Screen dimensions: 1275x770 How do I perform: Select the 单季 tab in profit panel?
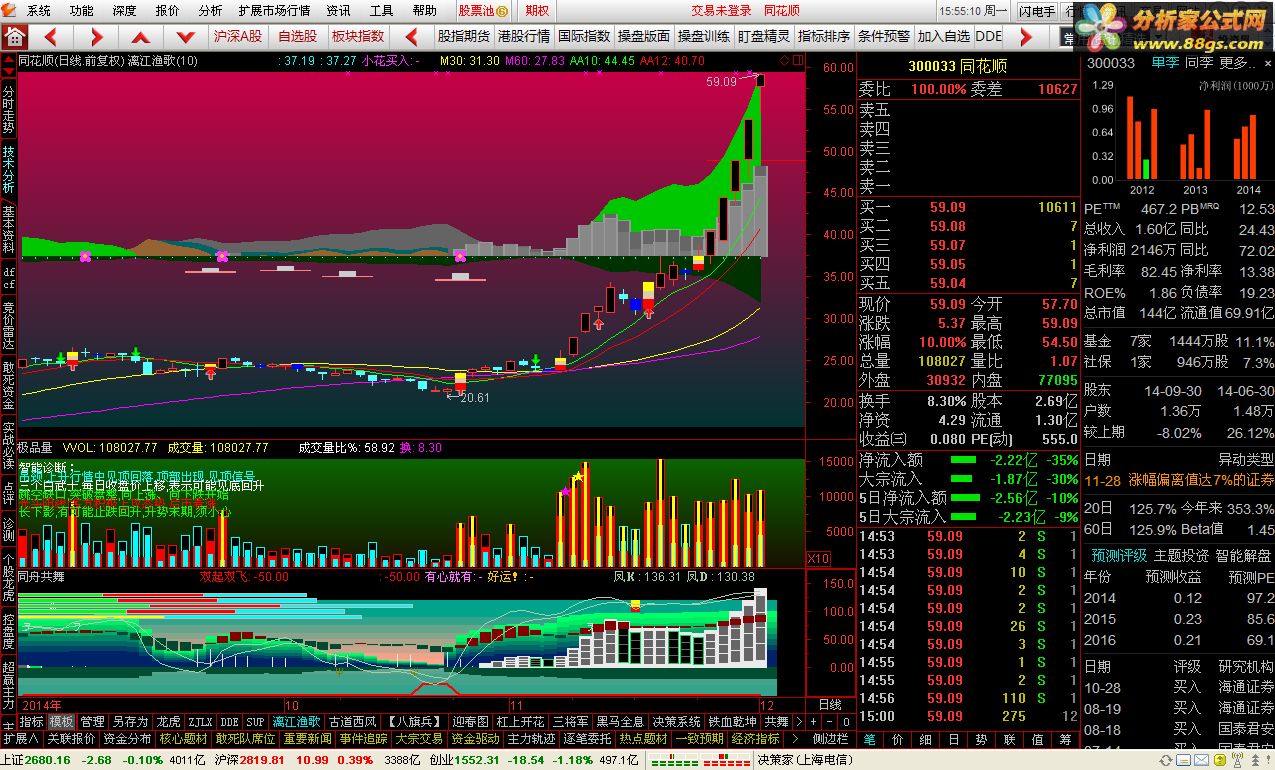click(x=1165, y=63)
